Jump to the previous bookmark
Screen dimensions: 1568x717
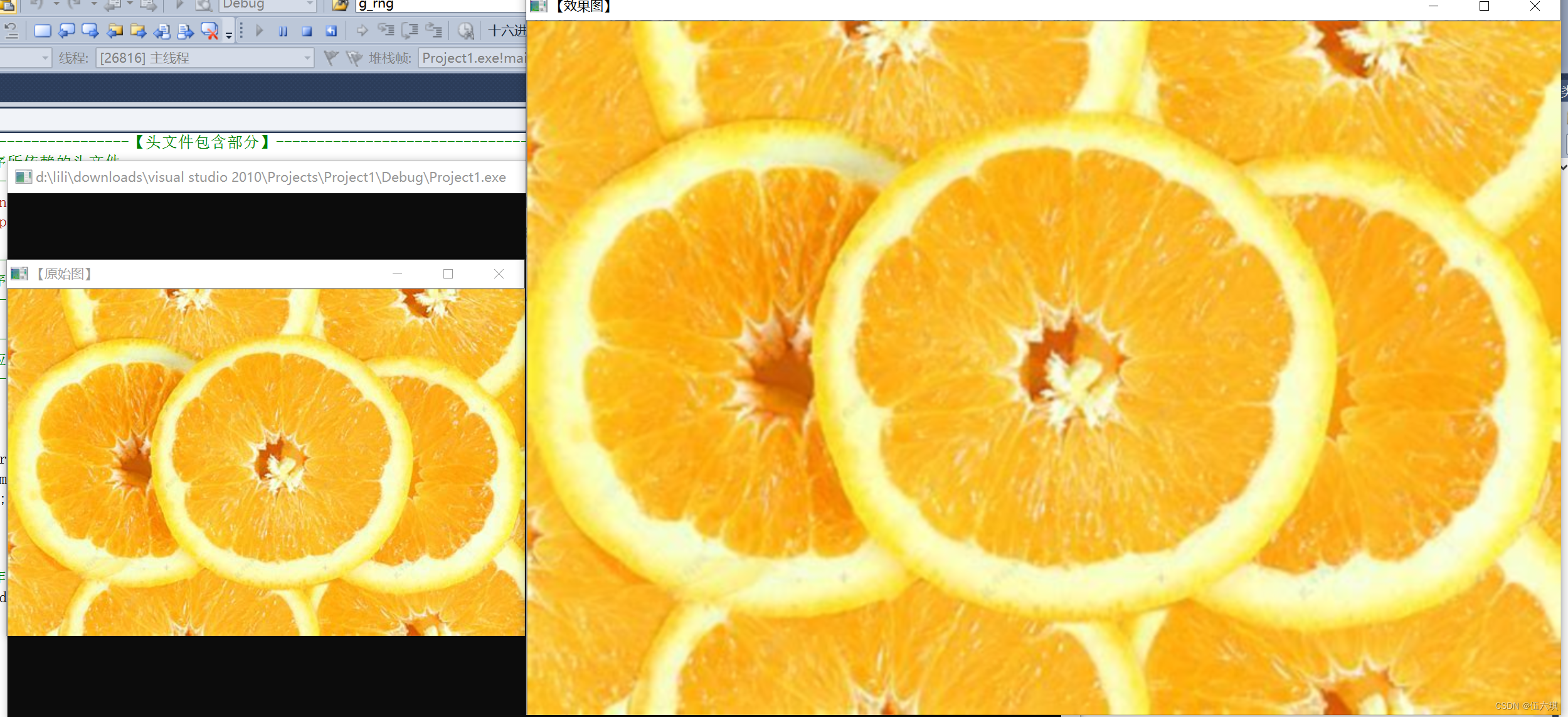click(66, 31)
